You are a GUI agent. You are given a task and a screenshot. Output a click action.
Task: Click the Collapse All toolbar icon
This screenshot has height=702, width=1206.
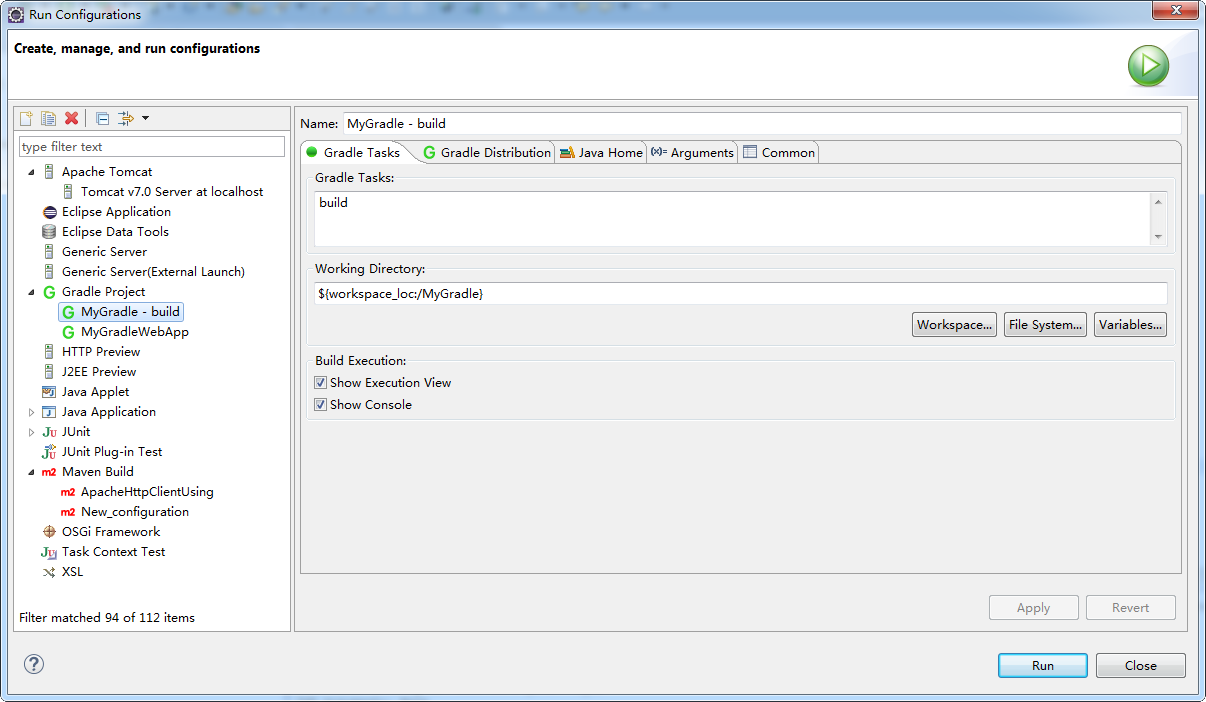[x=102, y=118]
